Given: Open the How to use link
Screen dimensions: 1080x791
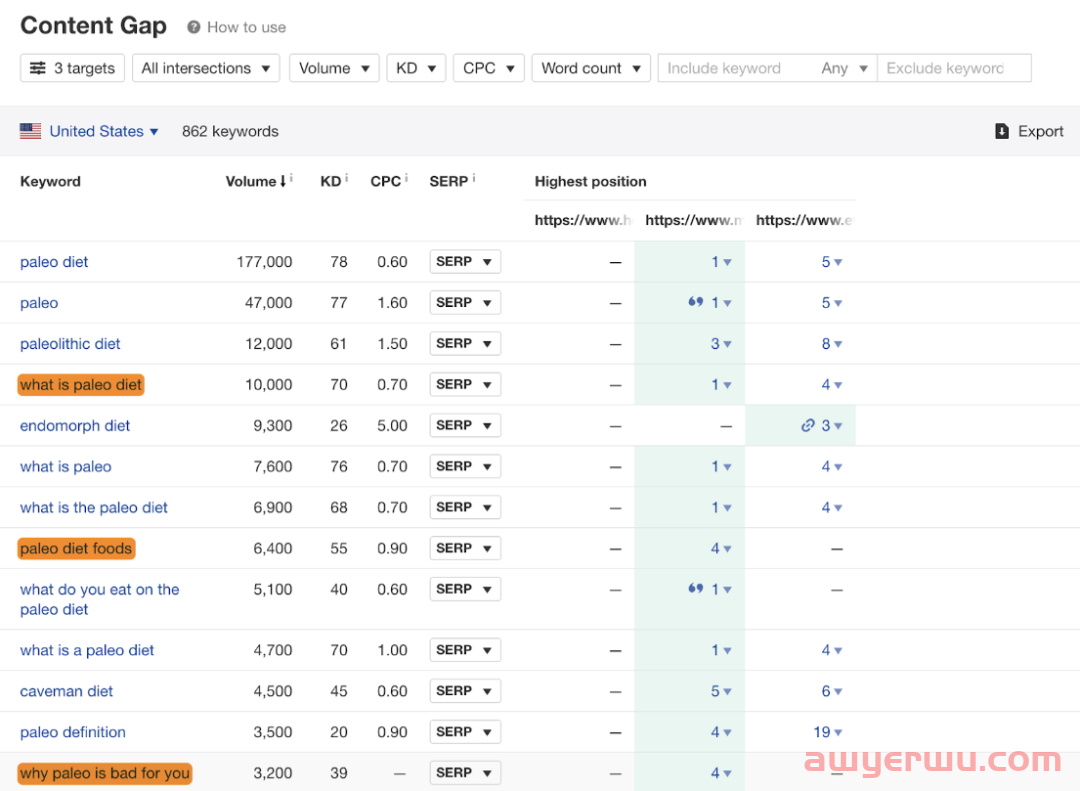Looking at the screenshot, I should pyautogui.click(x=247, y=27).
